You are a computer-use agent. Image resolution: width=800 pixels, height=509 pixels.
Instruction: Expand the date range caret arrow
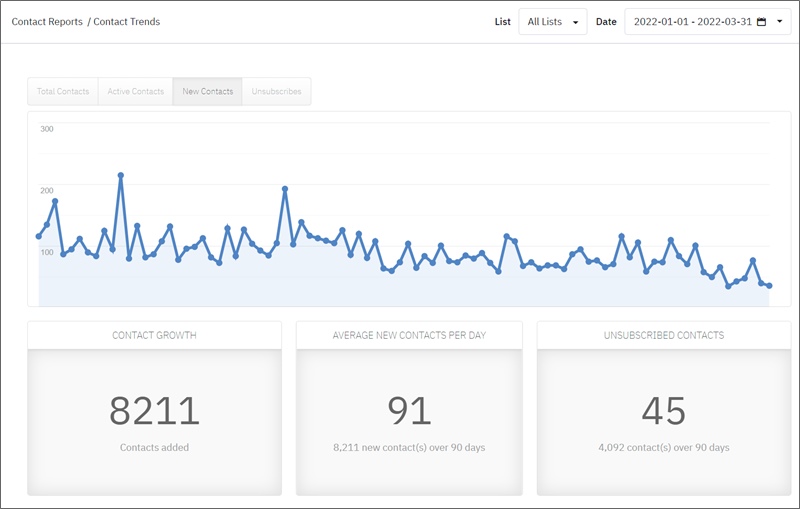(780, 22)
